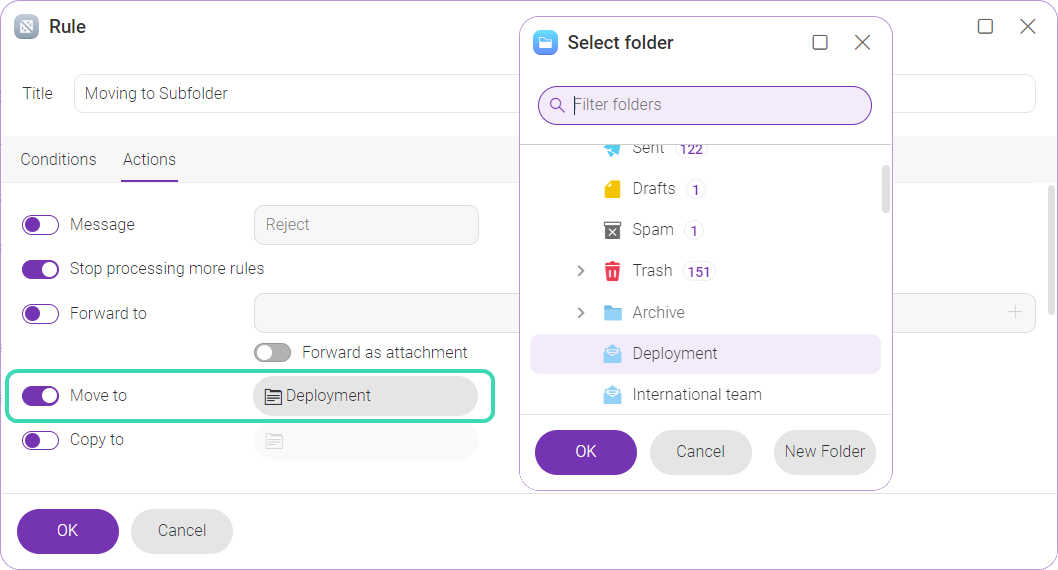This screenshot has width=1058, height=570.
Task: Click the red Trash bin icon
Action: click(612, 271)
